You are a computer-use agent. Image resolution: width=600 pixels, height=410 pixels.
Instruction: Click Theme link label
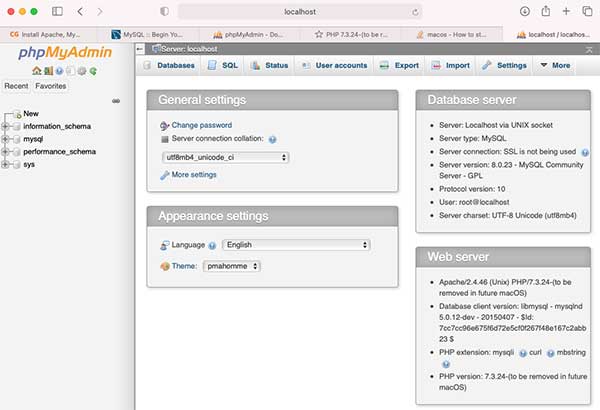pos(184,266)
